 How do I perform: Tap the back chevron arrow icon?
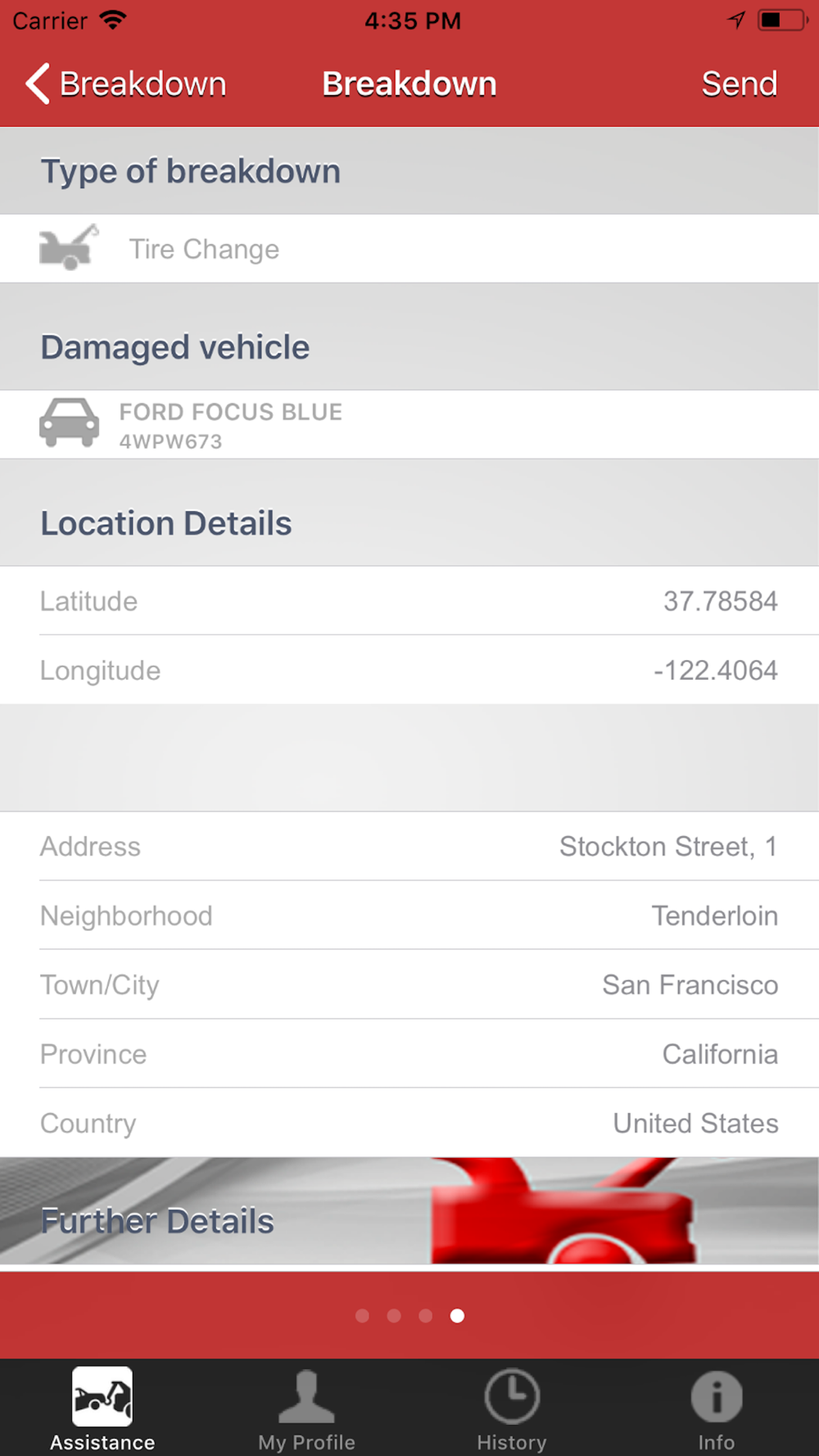click(38, 84)
